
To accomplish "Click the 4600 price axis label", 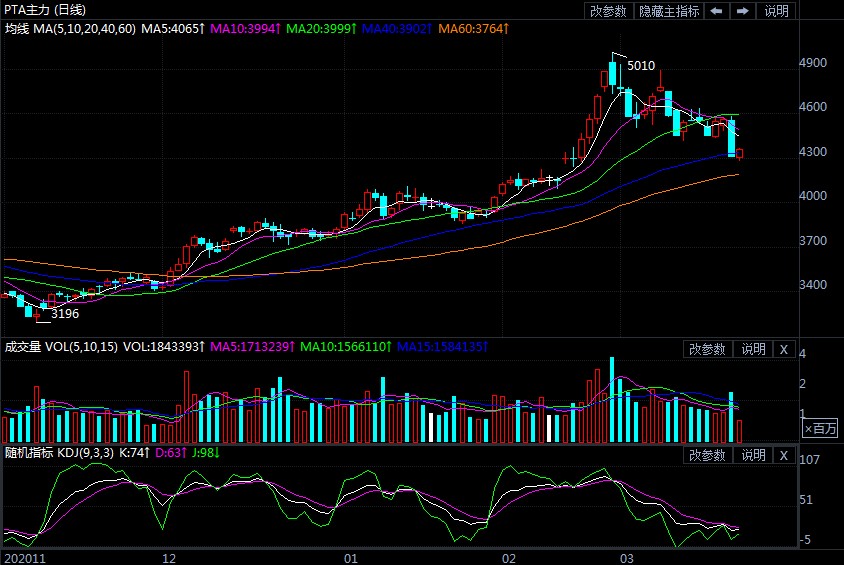I will (x=813, y=107).
